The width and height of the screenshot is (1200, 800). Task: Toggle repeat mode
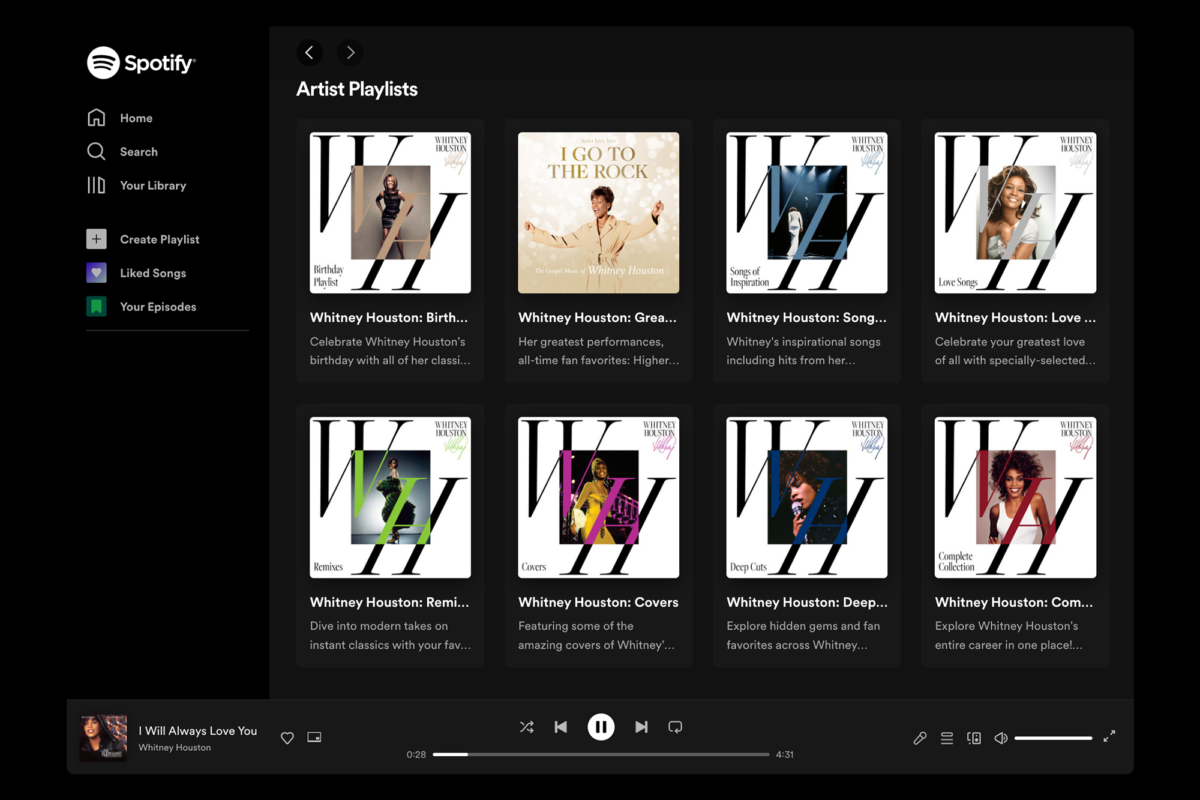pyautogui.click(x=675, y=727)
